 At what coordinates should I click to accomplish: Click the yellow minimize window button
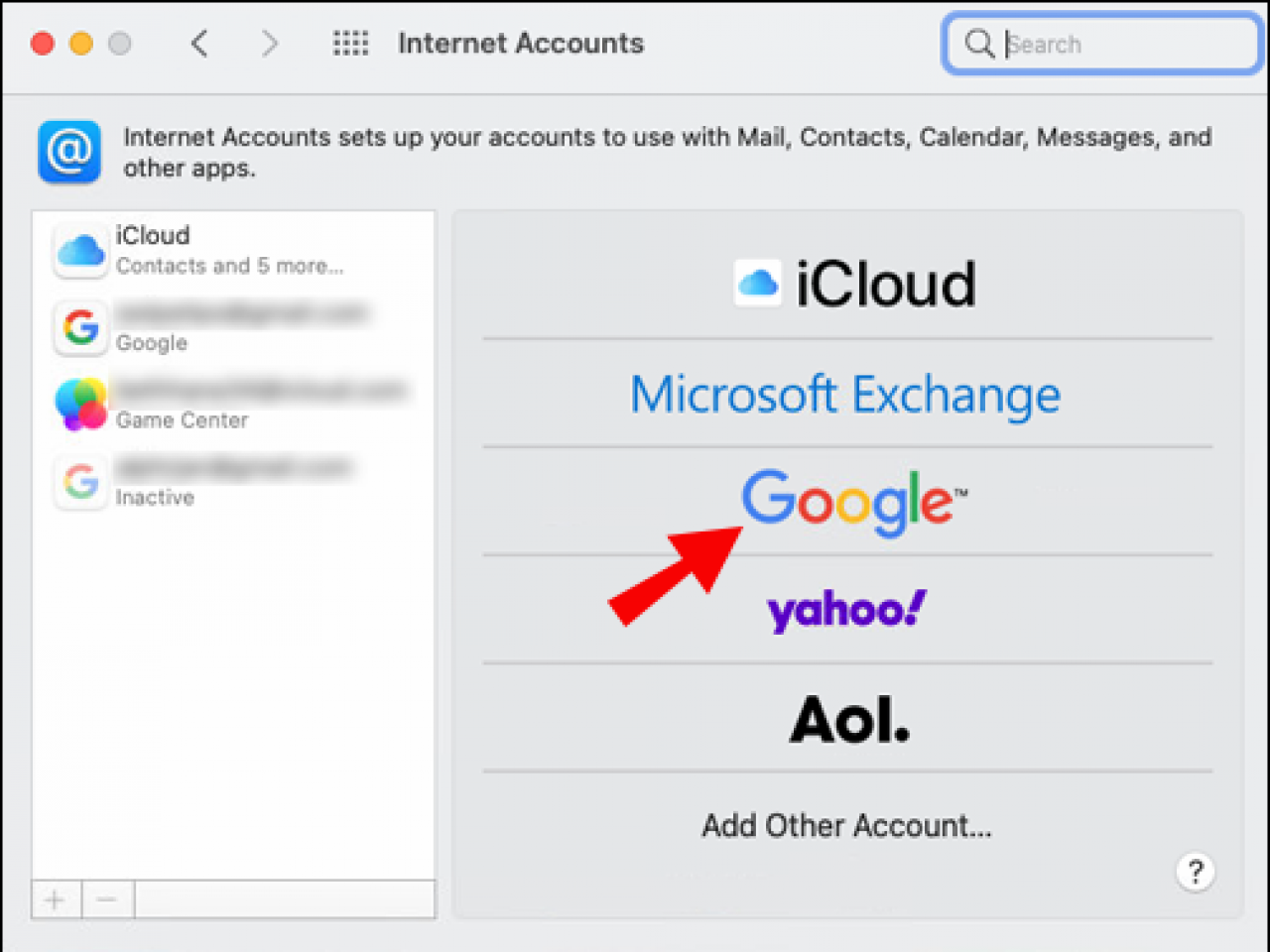[81, 44]
